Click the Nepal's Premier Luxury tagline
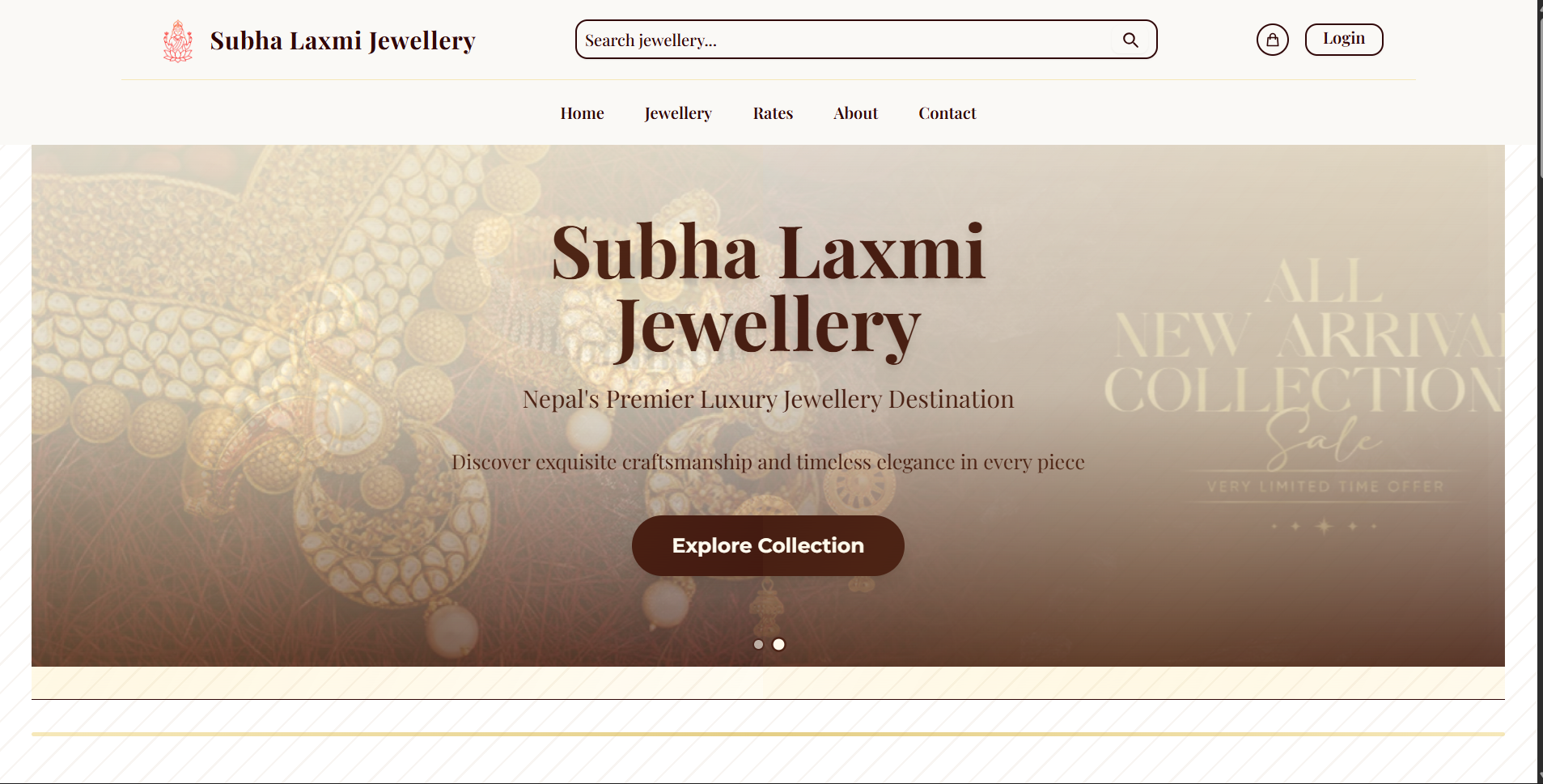Viewport: 1543px width, 784px height. click(x=768, y=399)
